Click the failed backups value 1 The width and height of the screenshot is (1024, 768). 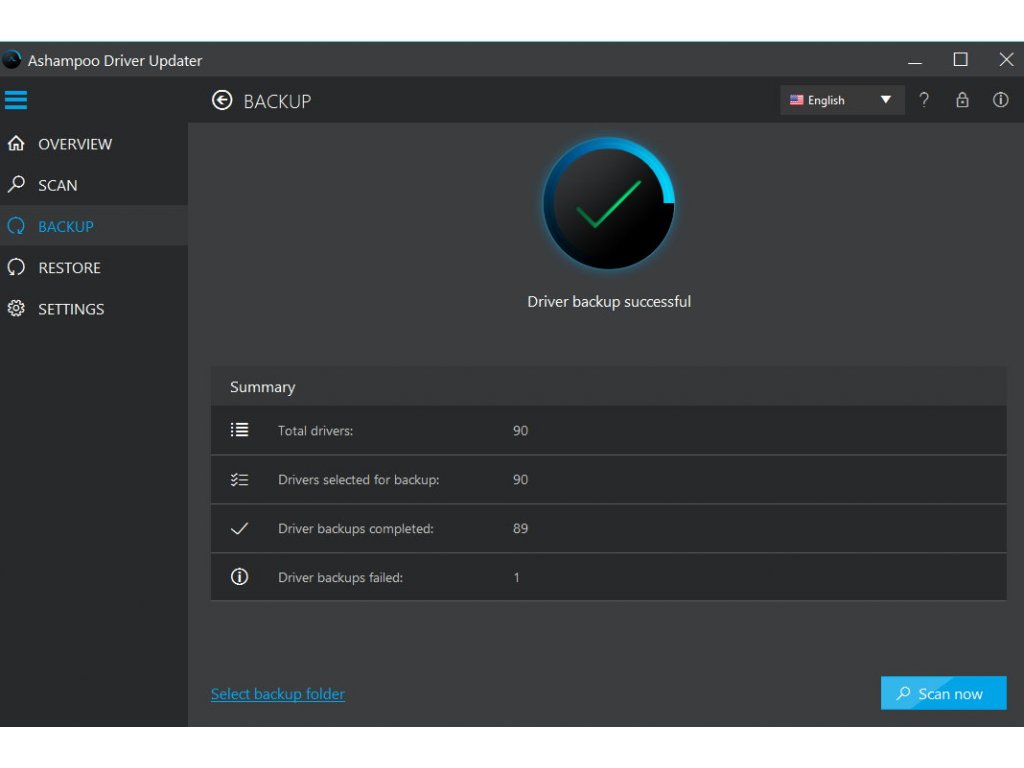click(517, 577)
